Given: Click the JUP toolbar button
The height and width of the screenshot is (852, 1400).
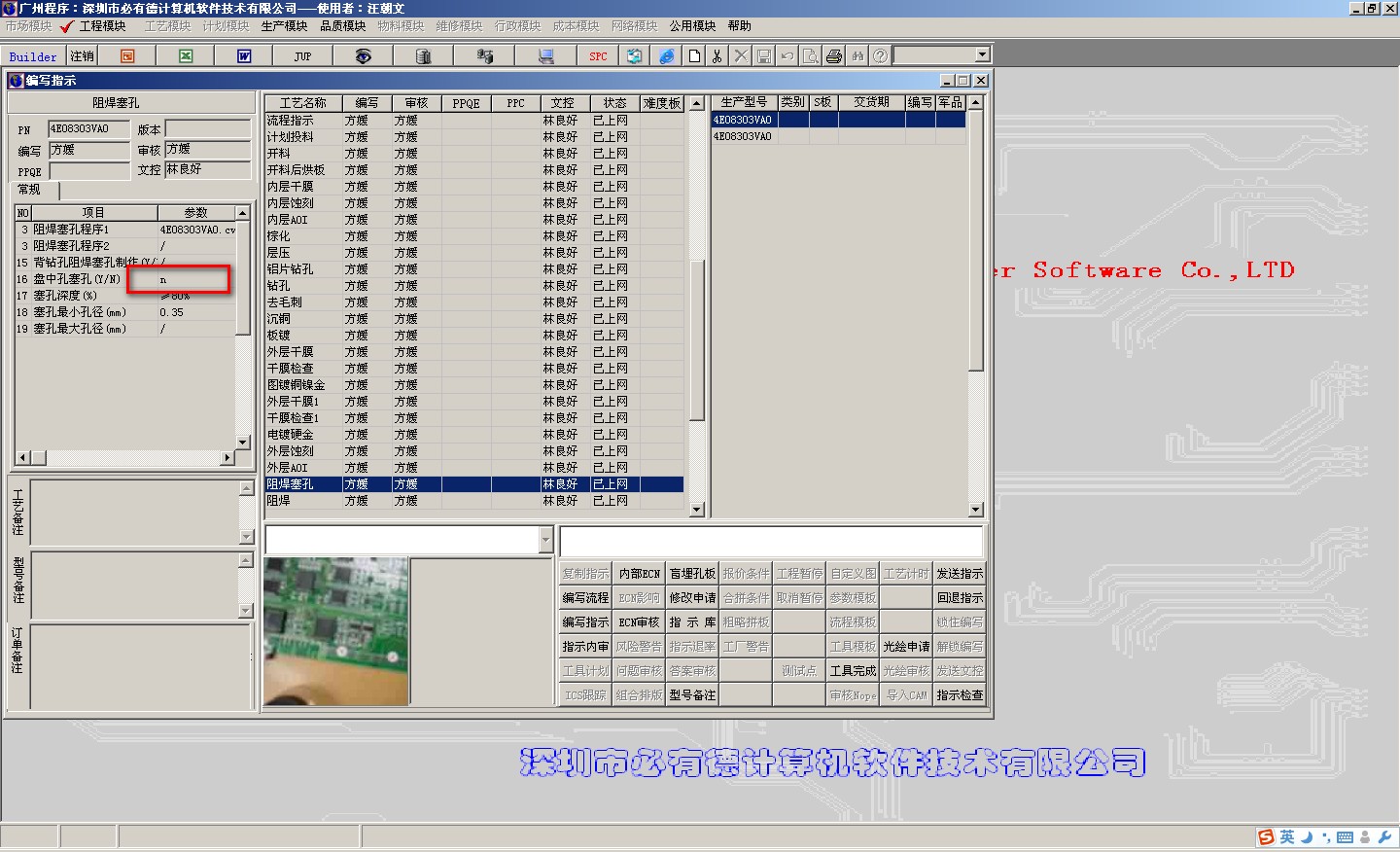Looking at the screenshot, I should click(x=302, y=56).
